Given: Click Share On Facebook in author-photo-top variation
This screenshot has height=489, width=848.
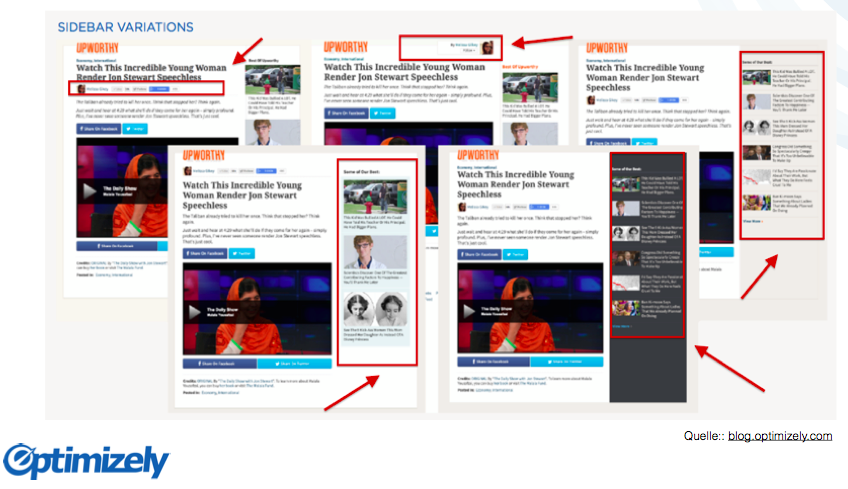Looking at the screenshot, I should [x=346, y=113].
